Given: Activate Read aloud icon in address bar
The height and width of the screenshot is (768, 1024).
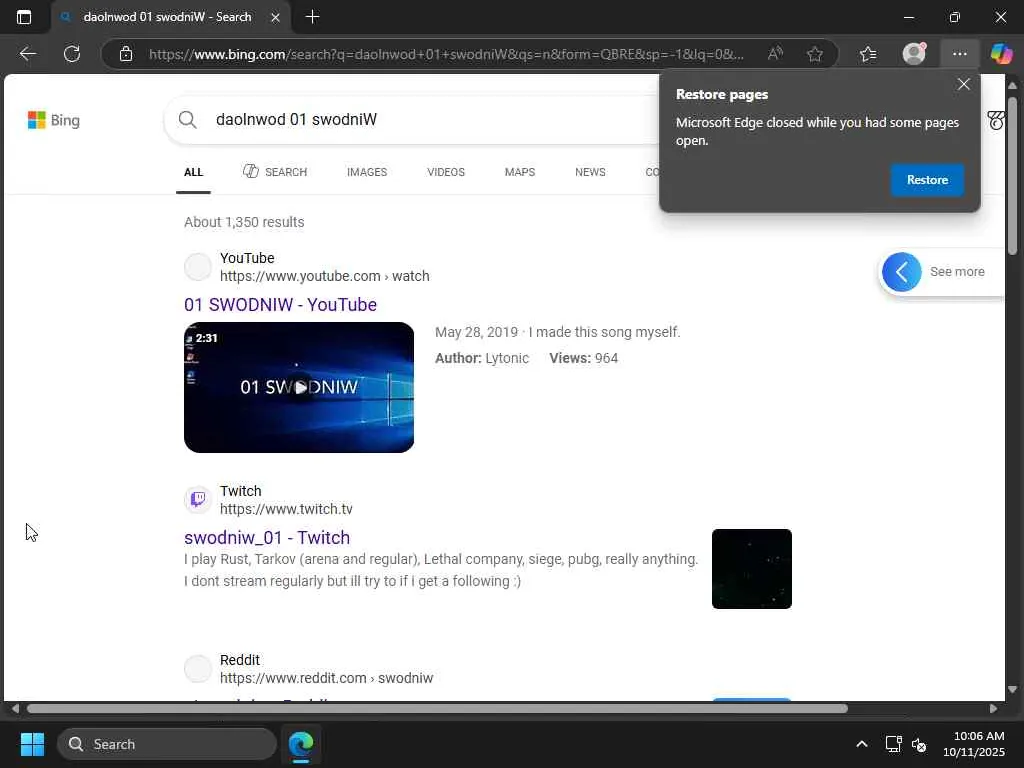Looking at the screenshot, I should 775,54.
